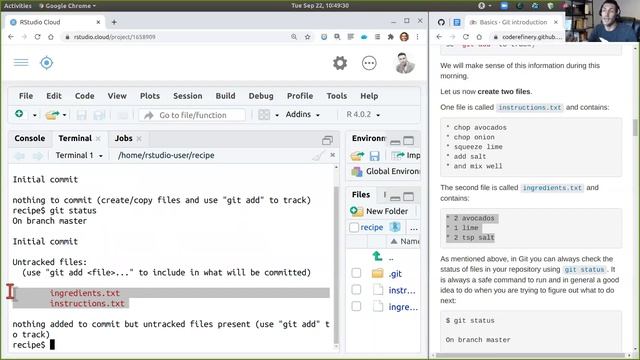Click the user profile avatar in RStudio Cloud
This screenshot has width=640, height=360.
[405, 63]
